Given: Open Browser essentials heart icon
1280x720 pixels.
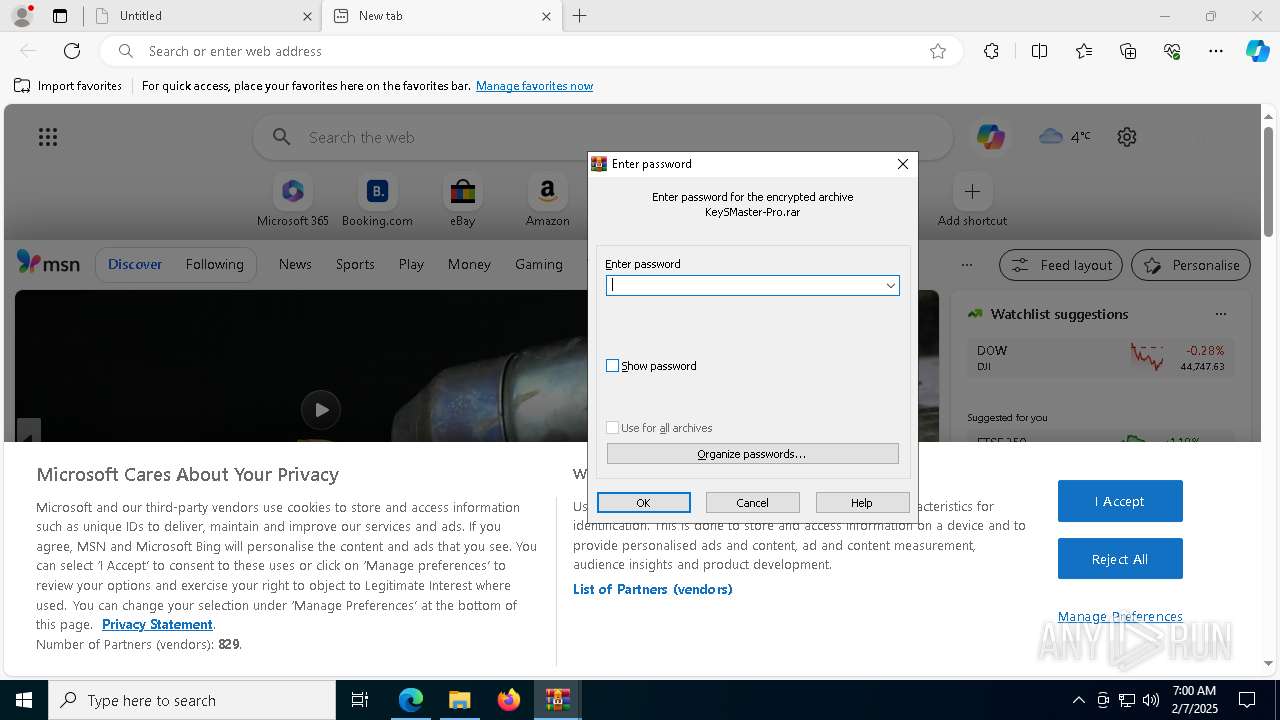Looking at the screenshot, I should click(1172, 51).
